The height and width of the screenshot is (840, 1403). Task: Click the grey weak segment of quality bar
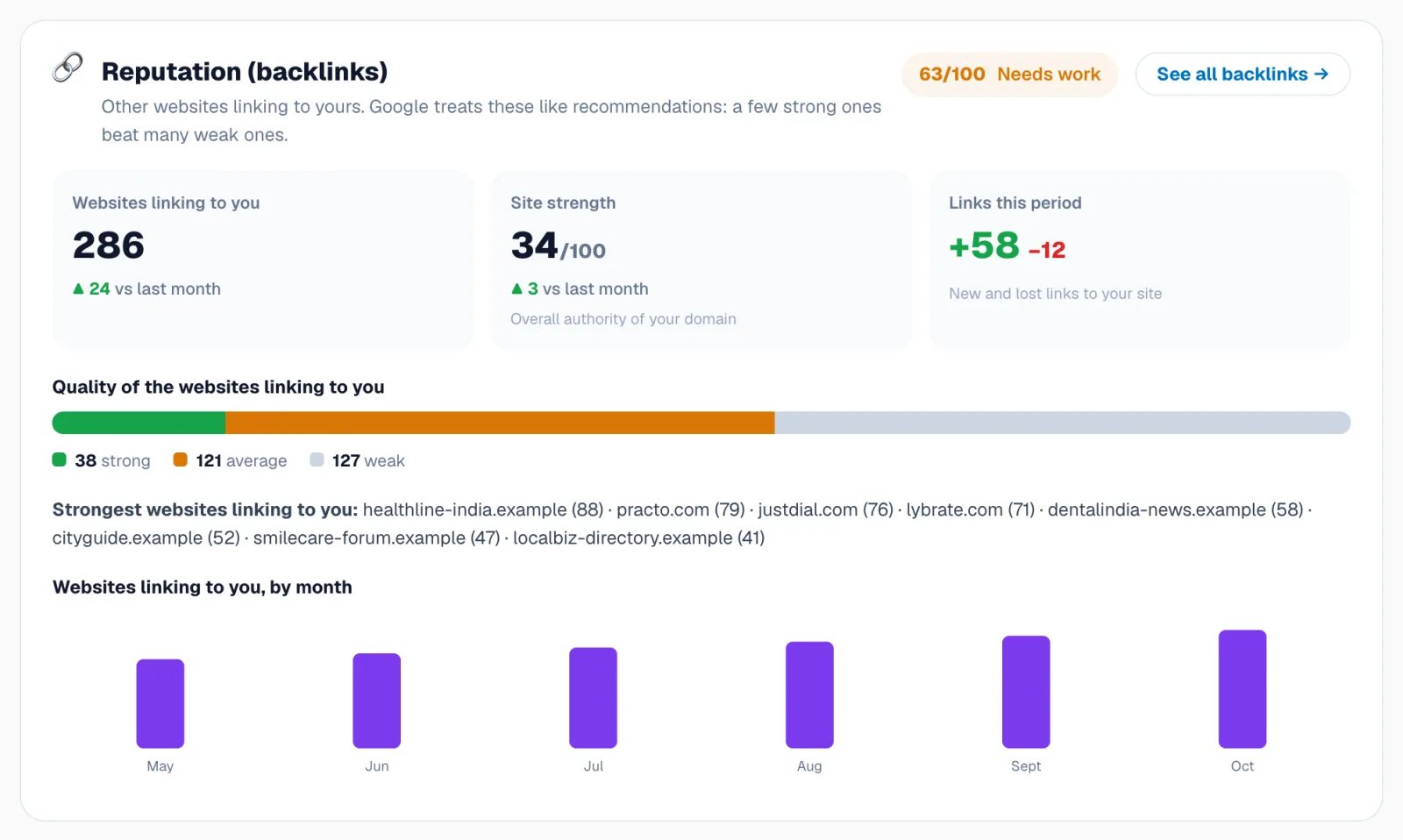tap(1063, 423)
